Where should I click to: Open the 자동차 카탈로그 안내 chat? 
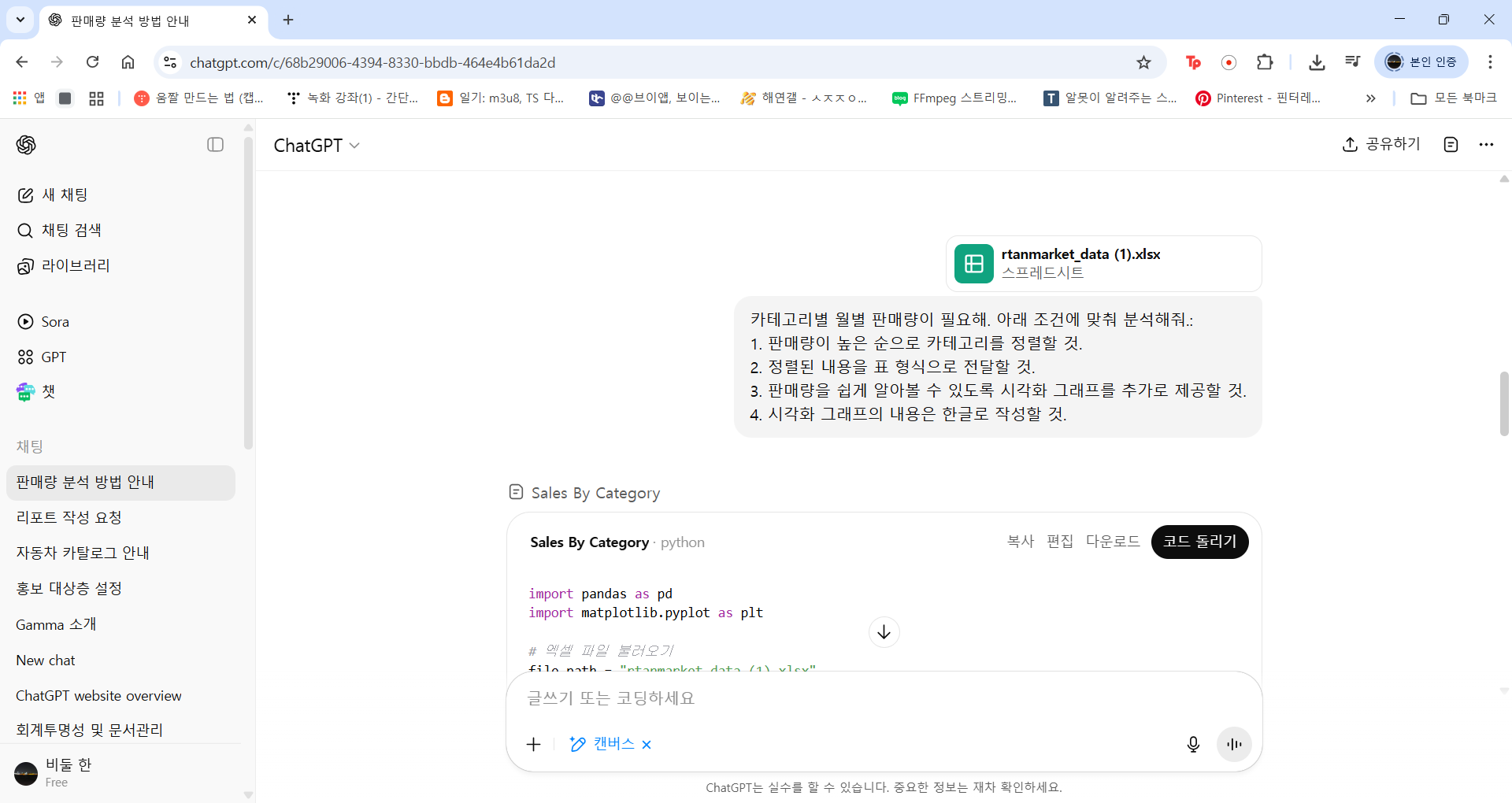point(120,553)
